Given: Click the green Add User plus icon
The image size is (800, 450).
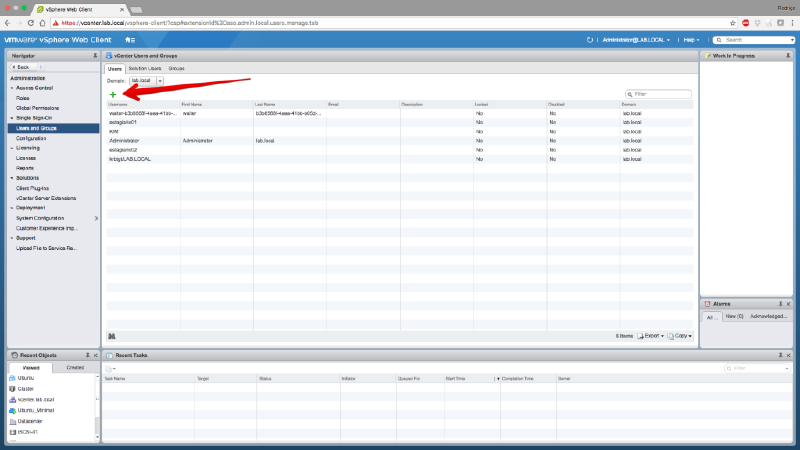Looking at the screenshot, I should [113, 94].
